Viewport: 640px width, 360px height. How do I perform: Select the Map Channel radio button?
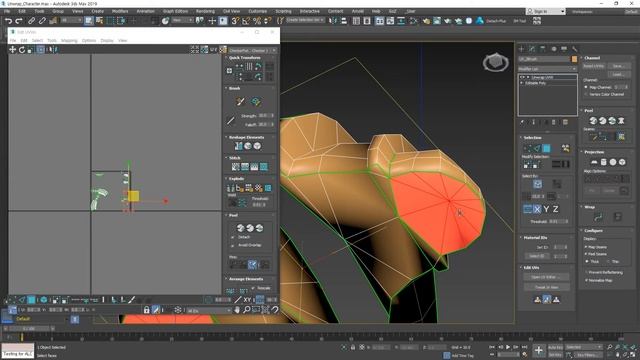pos(586,87)
